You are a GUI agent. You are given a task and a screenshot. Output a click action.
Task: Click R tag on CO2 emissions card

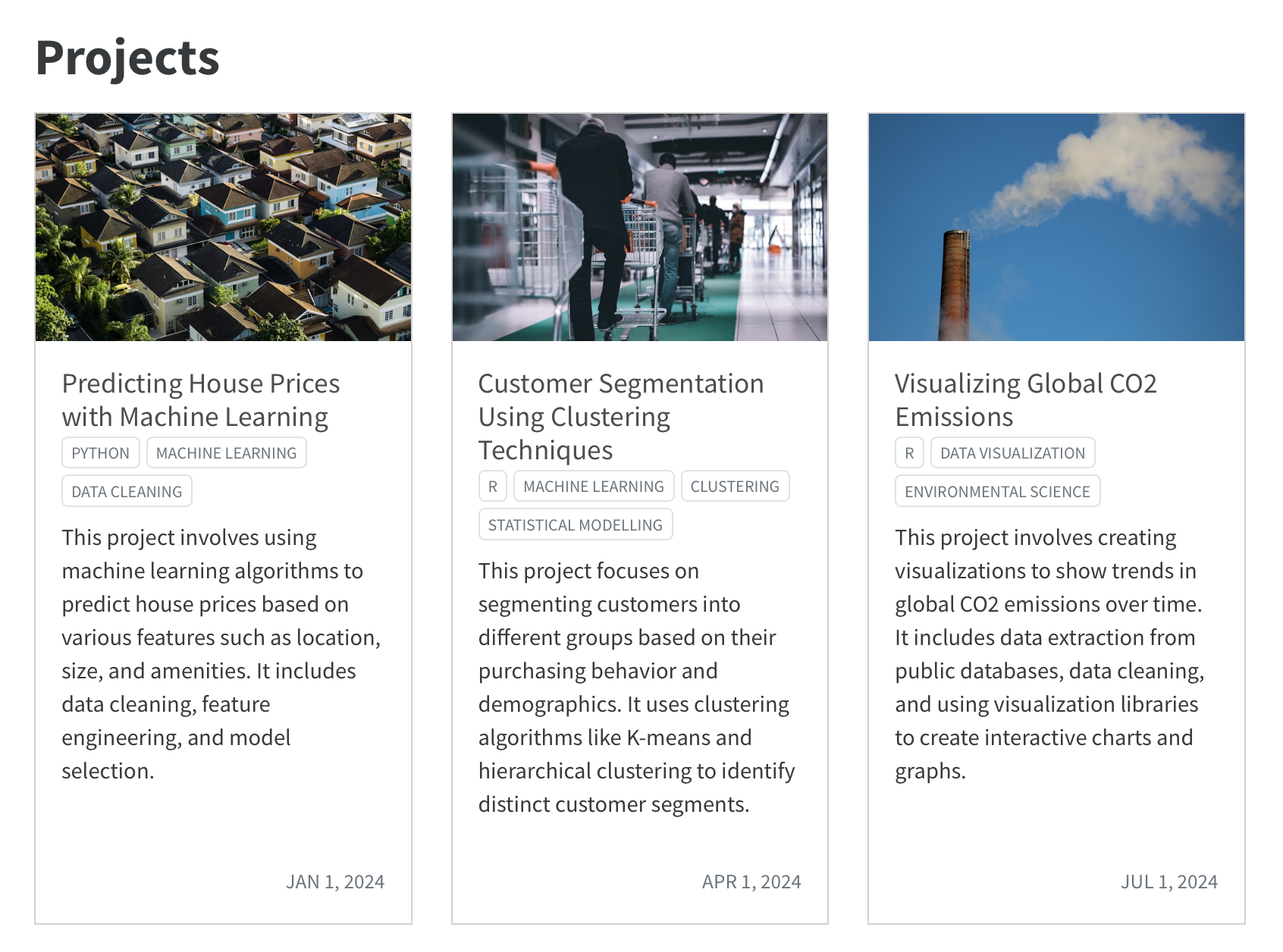(909, 453)
